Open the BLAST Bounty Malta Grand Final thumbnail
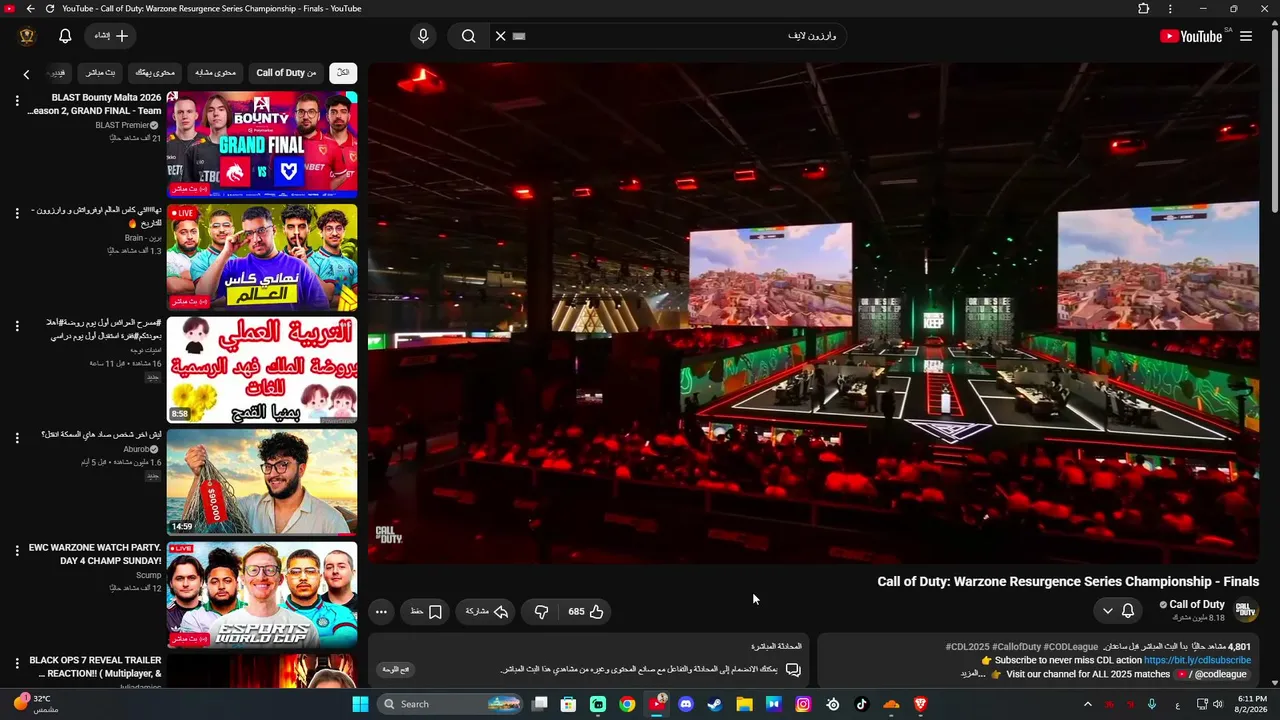1280x720 pixels. (262, 144)
